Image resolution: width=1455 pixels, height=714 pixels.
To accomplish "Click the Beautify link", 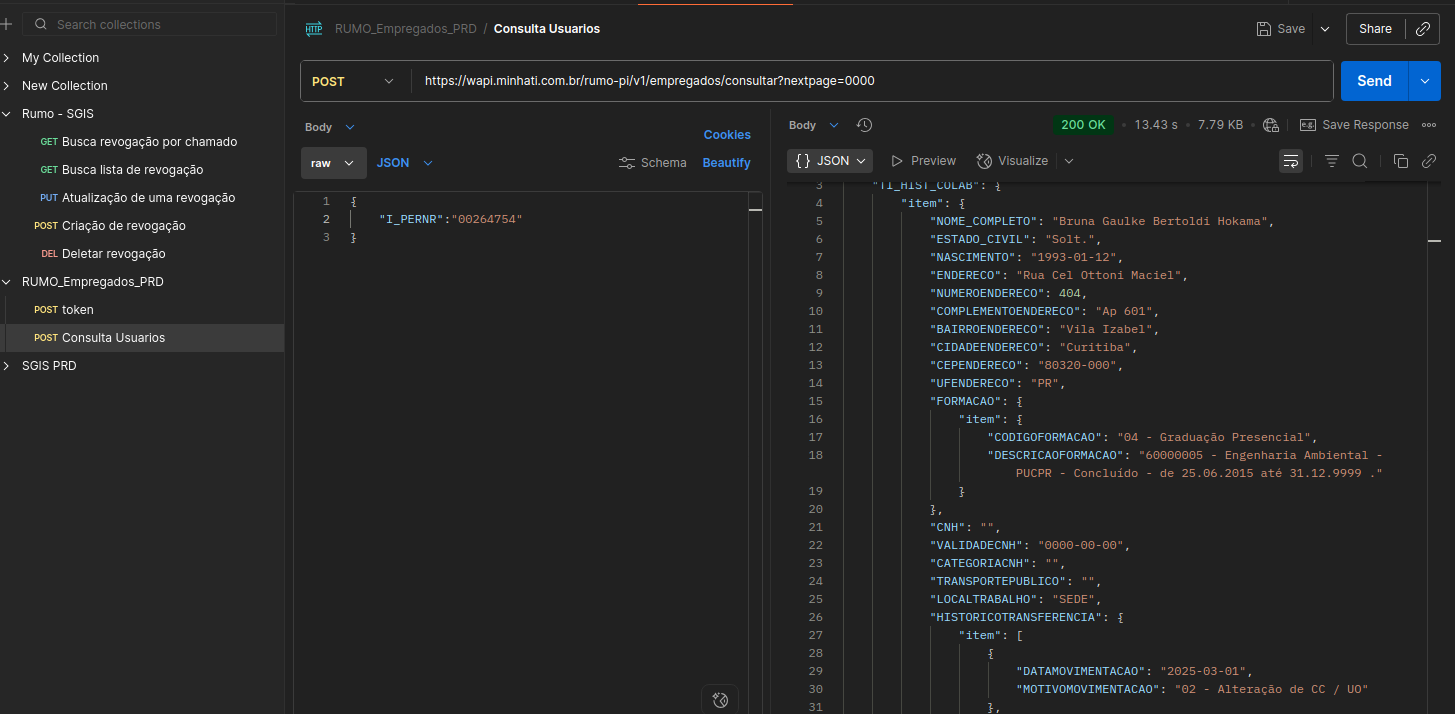I will pyautogui.click(x=726, y=163).
